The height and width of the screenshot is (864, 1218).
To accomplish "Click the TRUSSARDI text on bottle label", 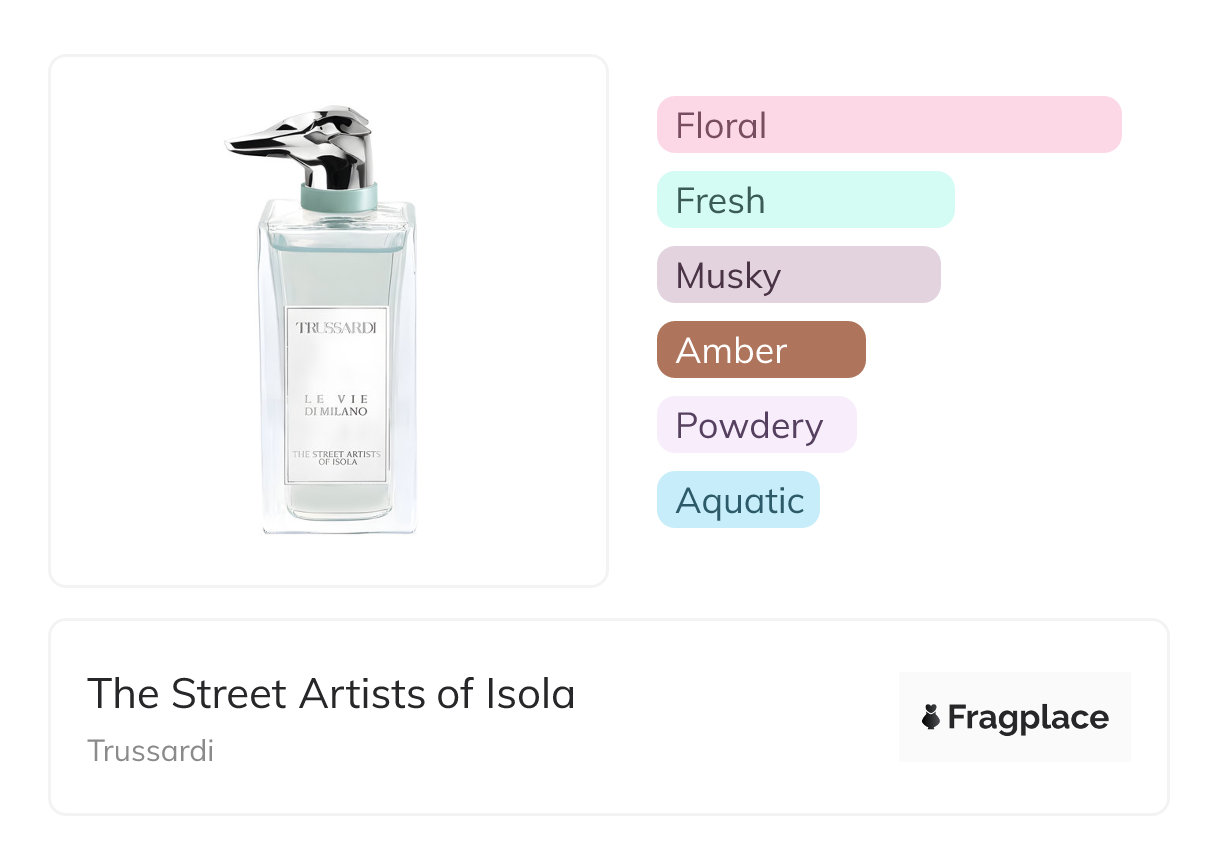I will pyautogui.click(x=336, y=327).
